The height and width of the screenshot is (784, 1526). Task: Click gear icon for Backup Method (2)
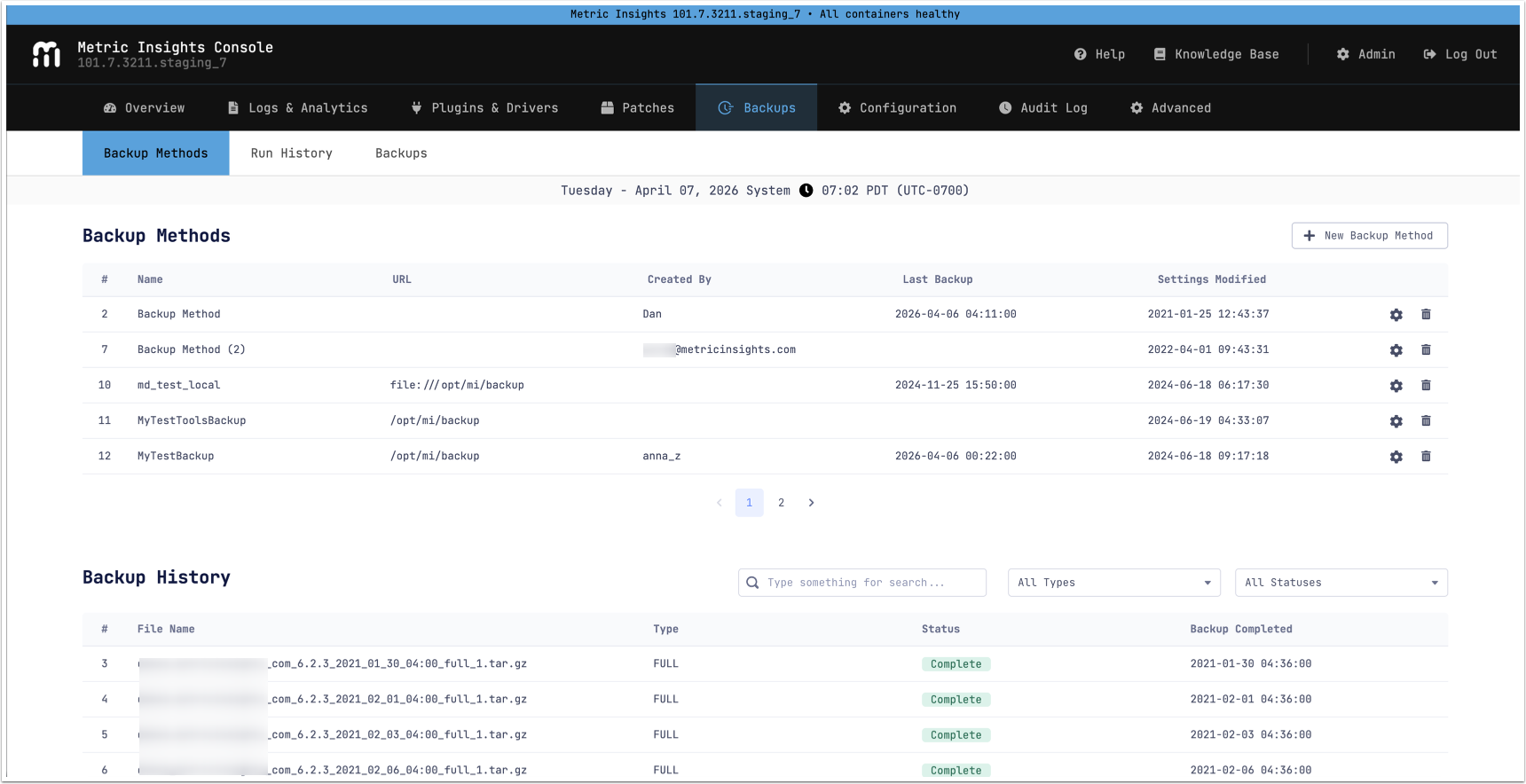(x=1396, y=350)
